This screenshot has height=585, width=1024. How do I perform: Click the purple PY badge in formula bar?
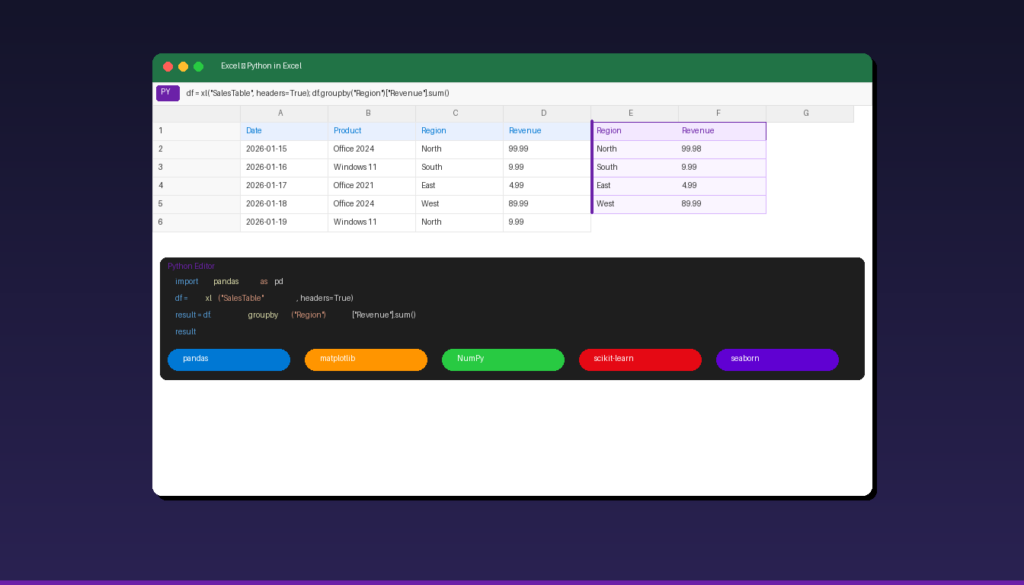click(x=167, y=93)
